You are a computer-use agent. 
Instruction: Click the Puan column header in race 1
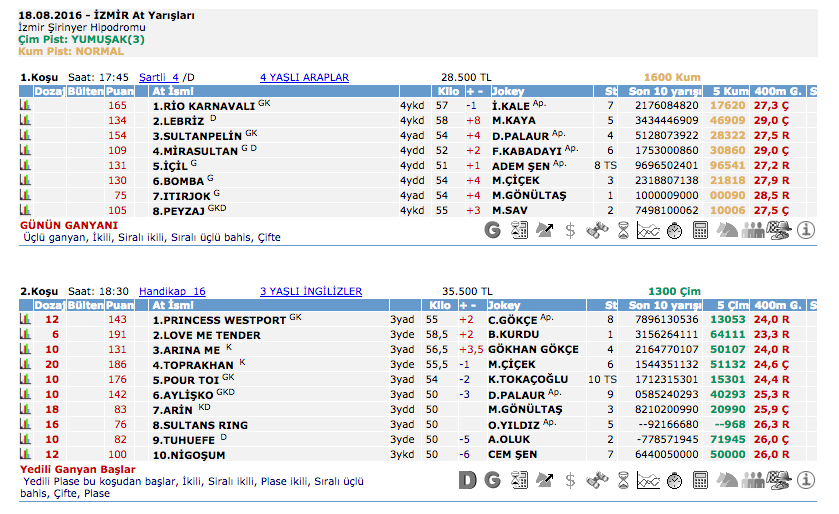click(120, 91)
